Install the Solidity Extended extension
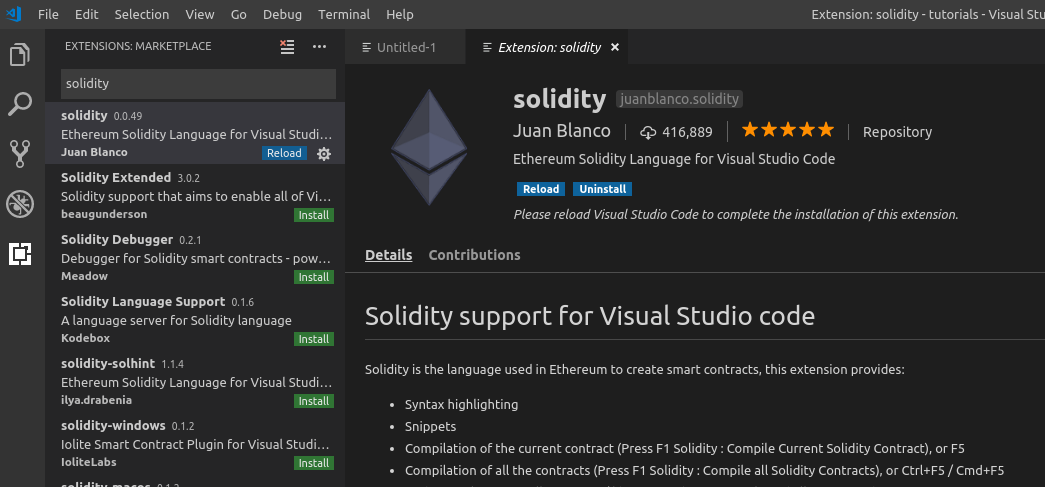Screen dimensions: 1045x487 (x=314, y=215)
